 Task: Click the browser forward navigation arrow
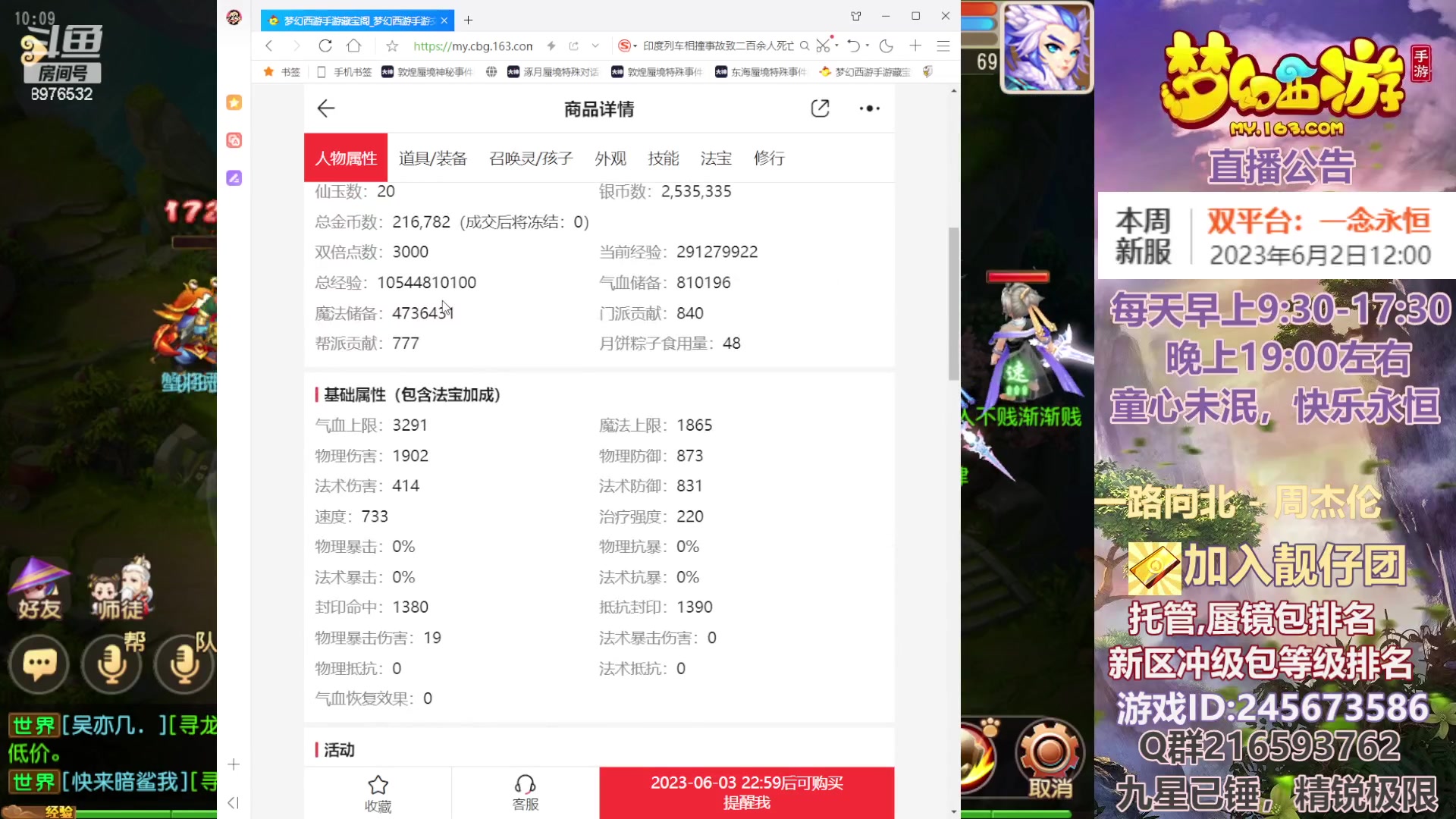click(x=297, y=46)
